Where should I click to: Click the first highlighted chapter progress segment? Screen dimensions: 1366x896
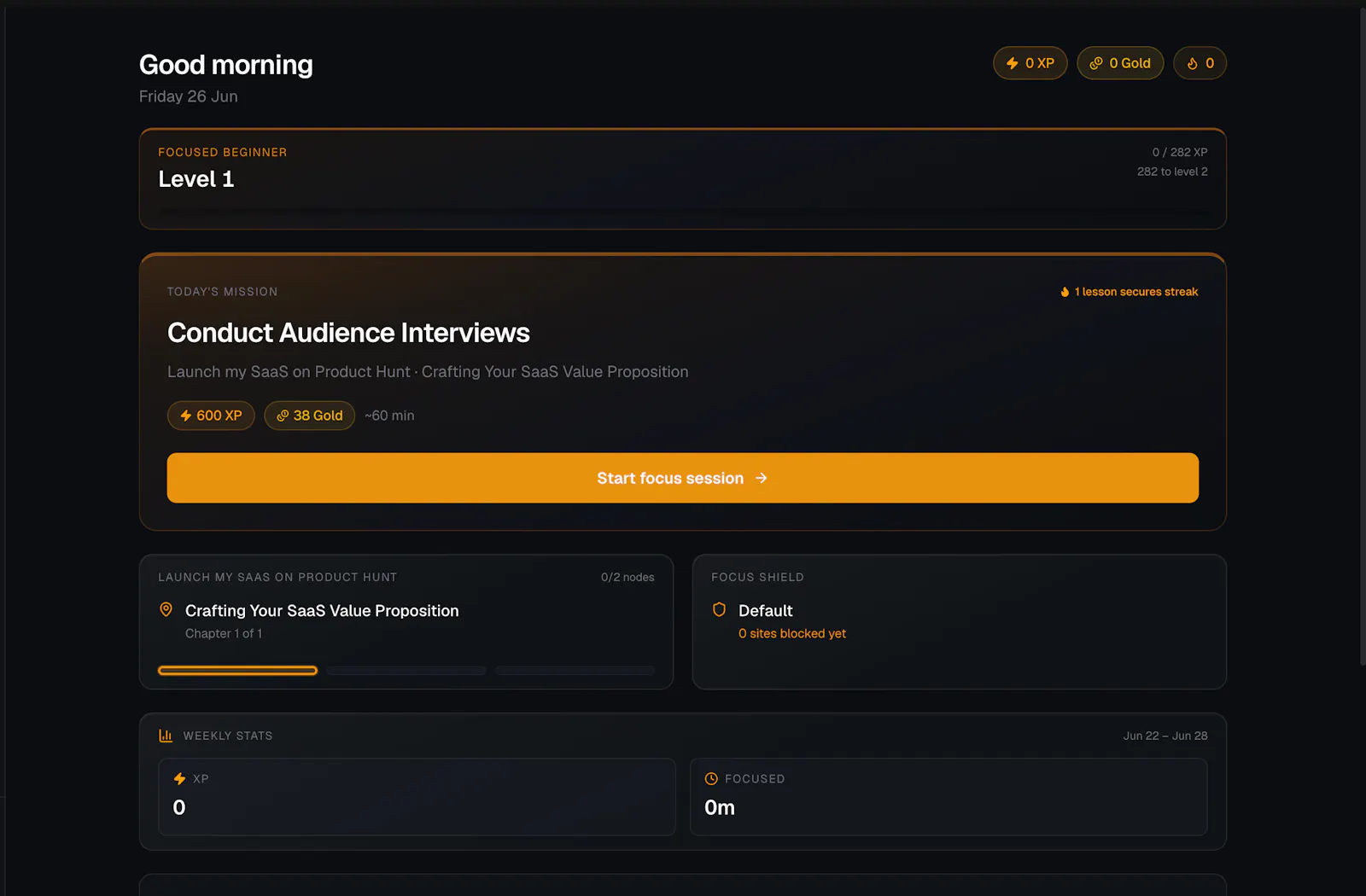(238, 671)
